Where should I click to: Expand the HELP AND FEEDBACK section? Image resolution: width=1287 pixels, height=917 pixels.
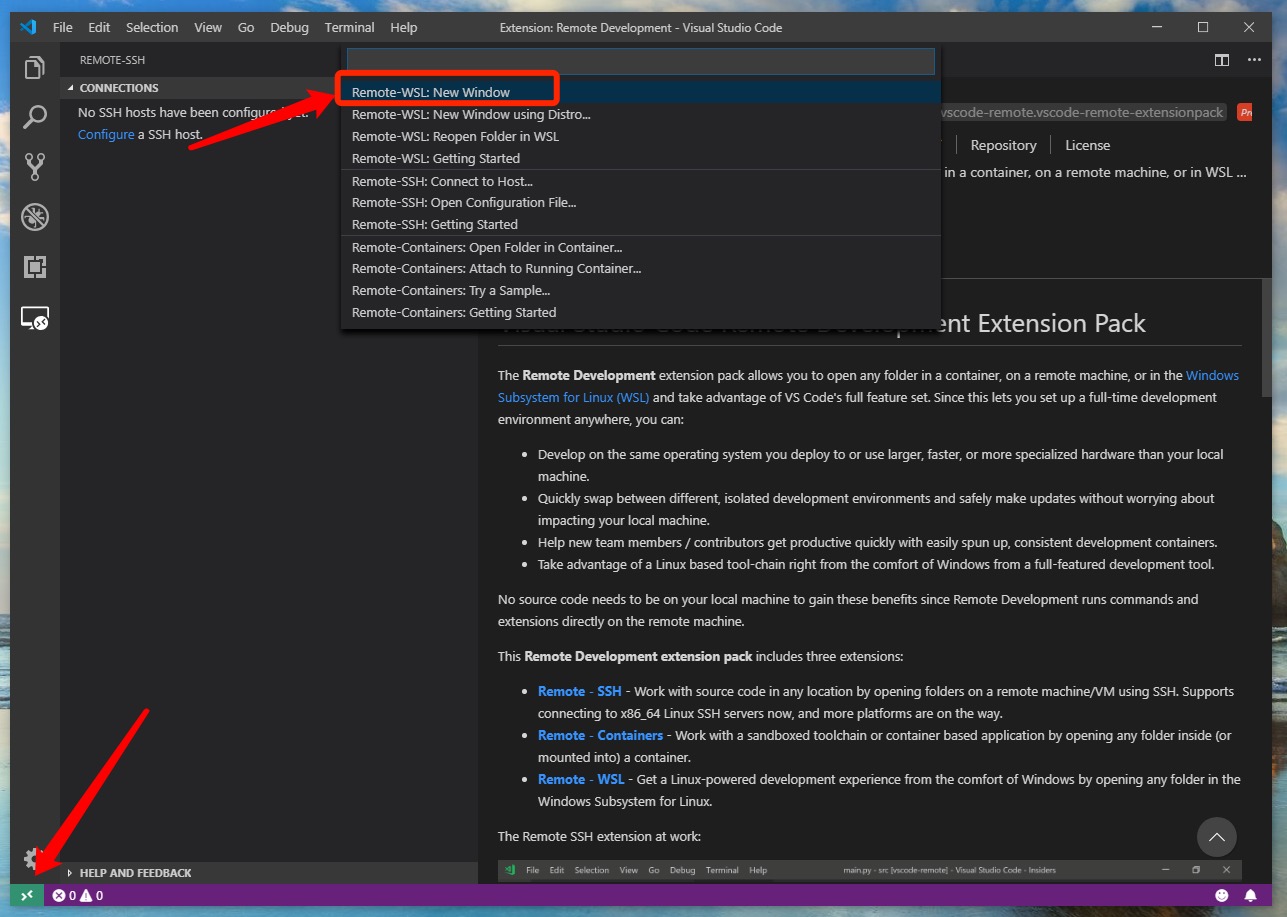click(269, 873)
